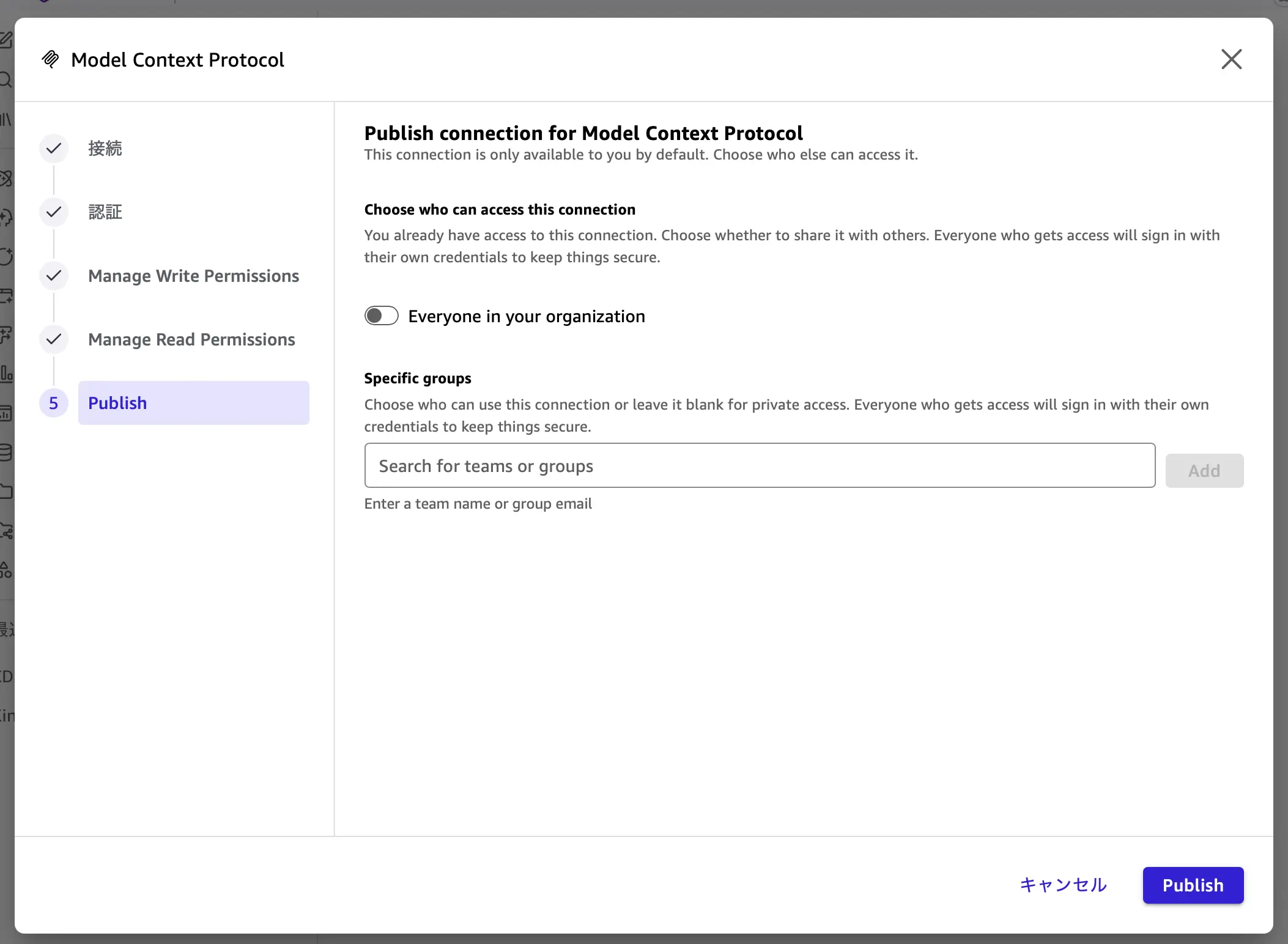
Task: Click the Add button for groups
Action: tap(1204, 470)
